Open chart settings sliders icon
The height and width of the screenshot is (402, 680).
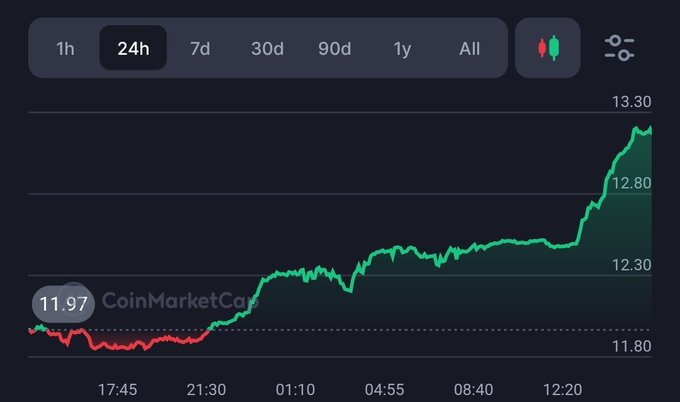[x=619, y=48]
